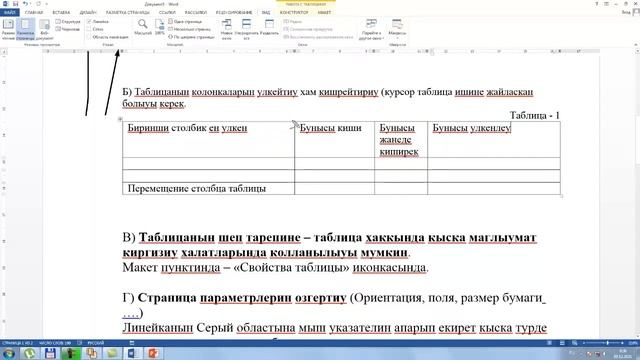Save document from Quick Access Toolbar
The width and height of the screenshot is (640, 360).
point(15,4)
